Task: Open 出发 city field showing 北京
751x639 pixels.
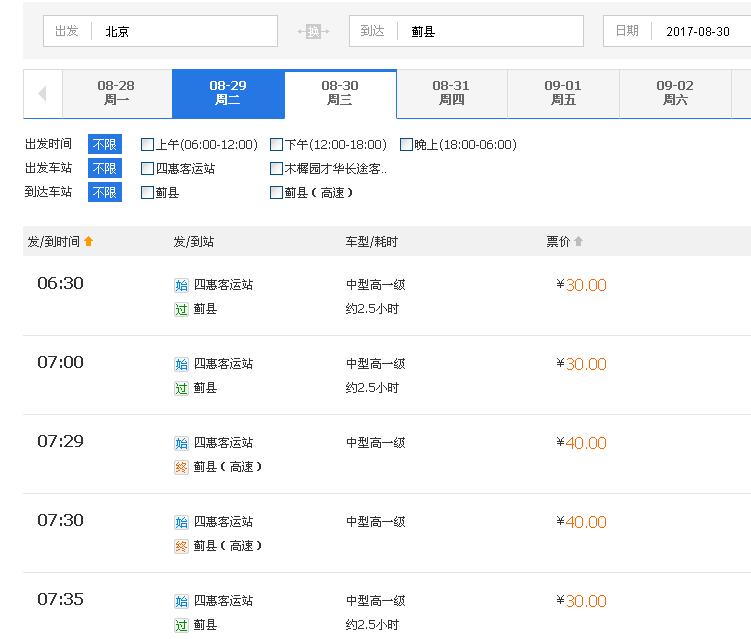Action: tap(160, 31)
